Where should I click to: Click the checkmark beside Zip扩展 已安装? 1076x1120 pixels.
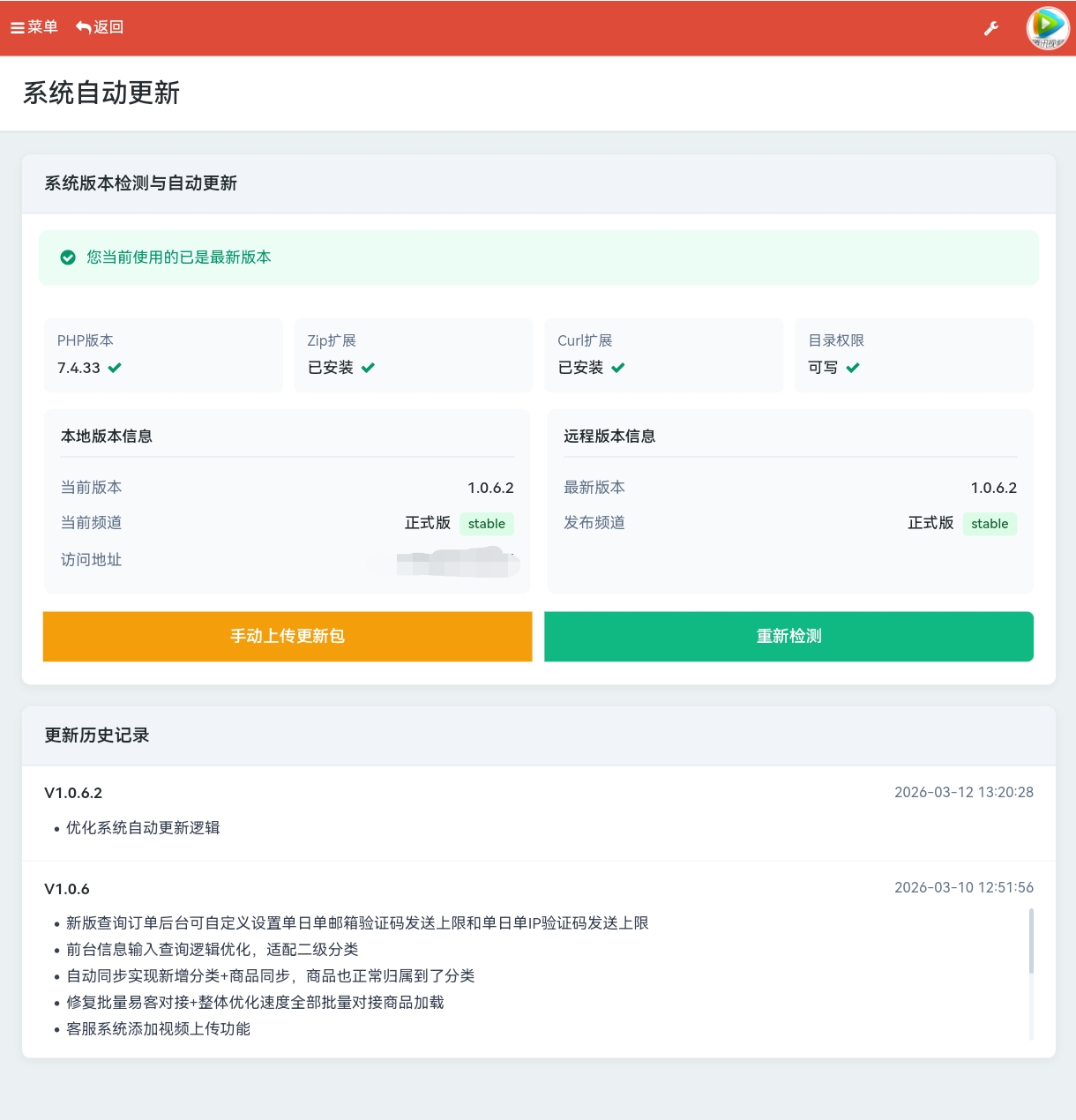point(369,368)
